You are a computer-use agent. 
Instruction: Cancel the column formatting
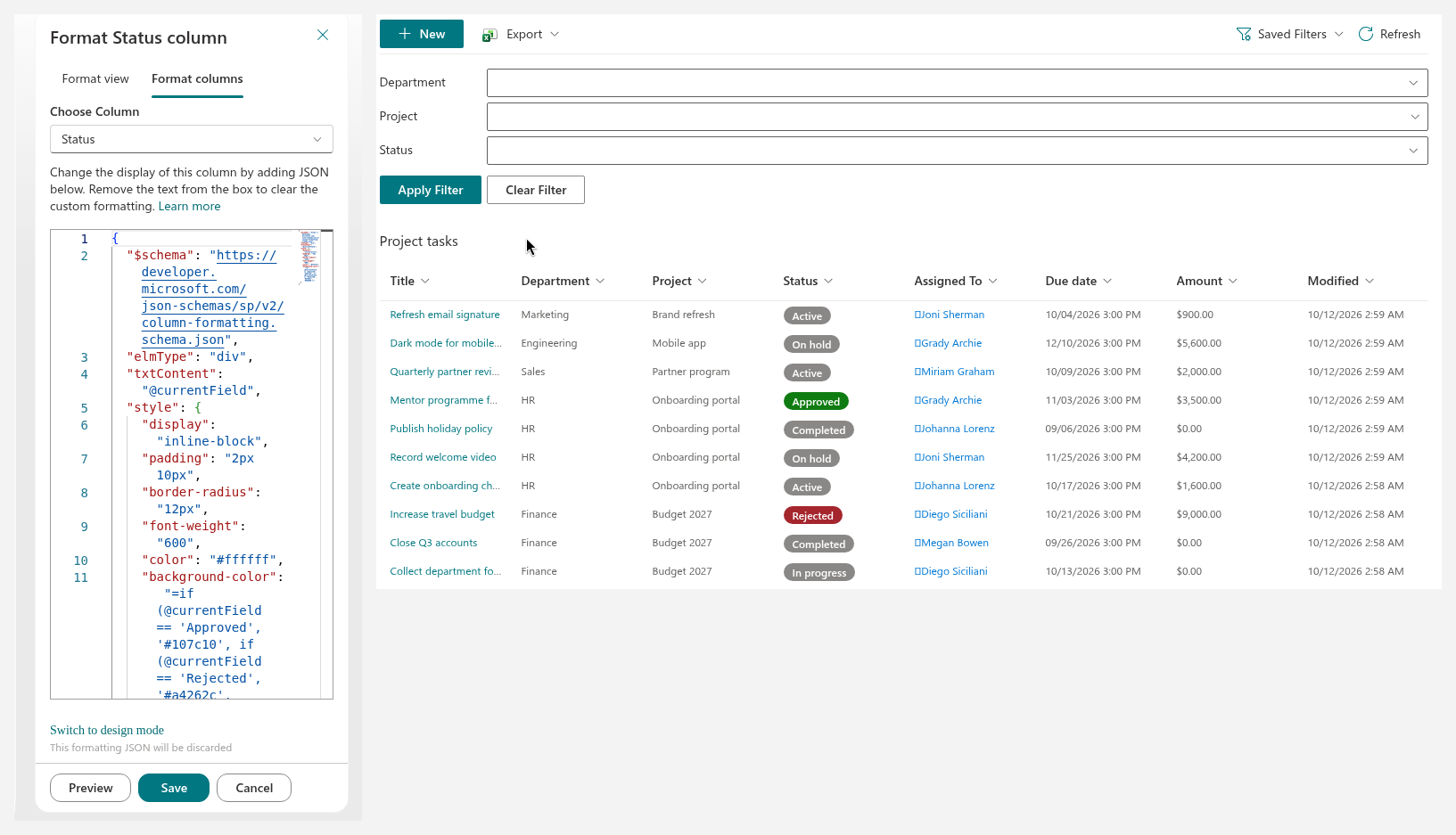[x=254, y=788]
